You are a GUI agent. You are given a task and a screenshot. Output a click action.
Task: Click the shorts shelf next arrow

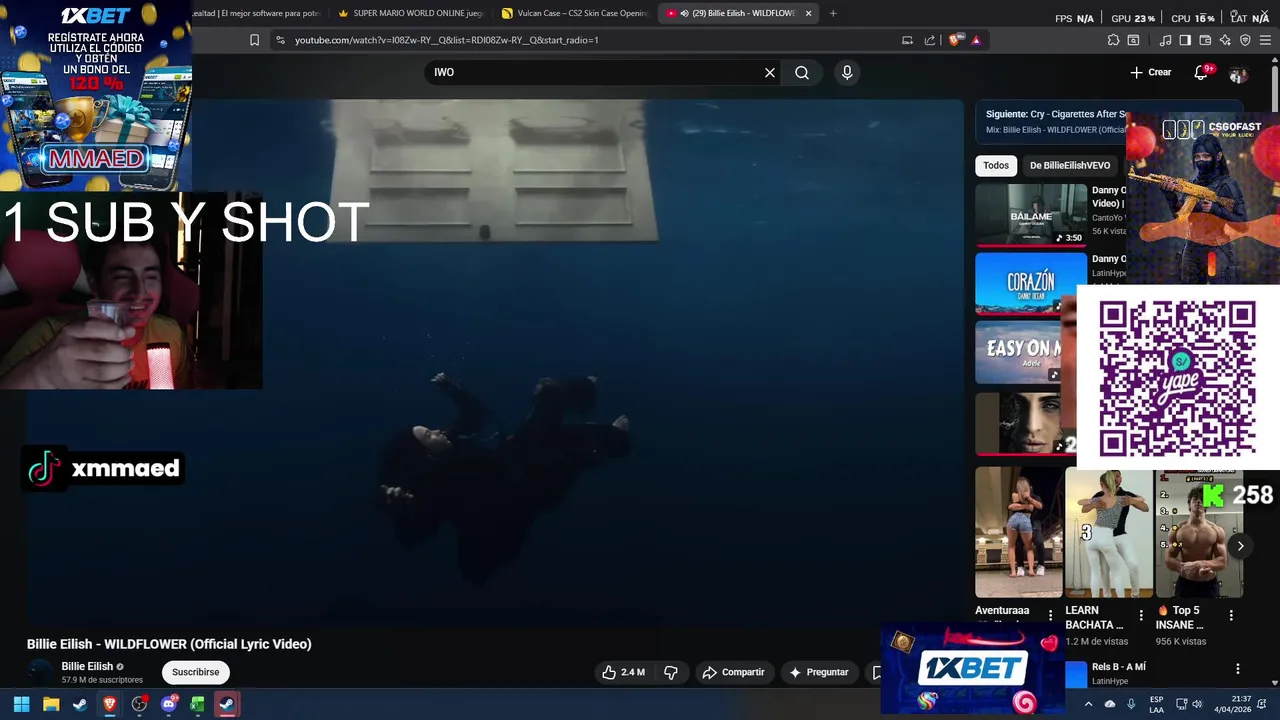(1240, 546)
